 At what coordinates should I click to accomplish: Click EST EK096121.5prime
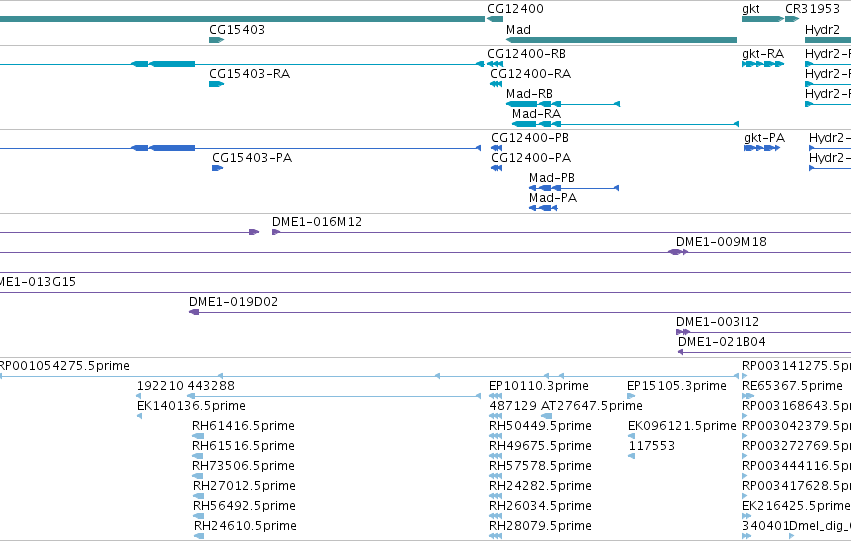point(682,427)
